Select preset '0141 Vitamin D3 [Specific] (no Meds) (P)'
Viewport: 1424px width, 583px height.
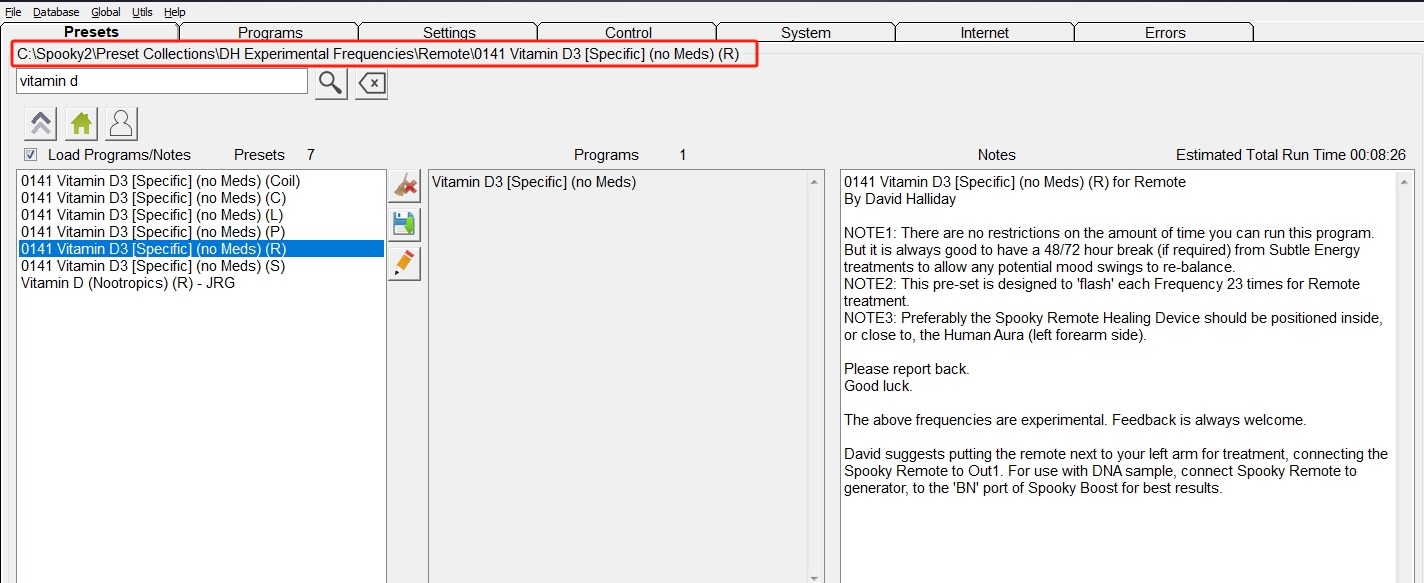point(201,232)
